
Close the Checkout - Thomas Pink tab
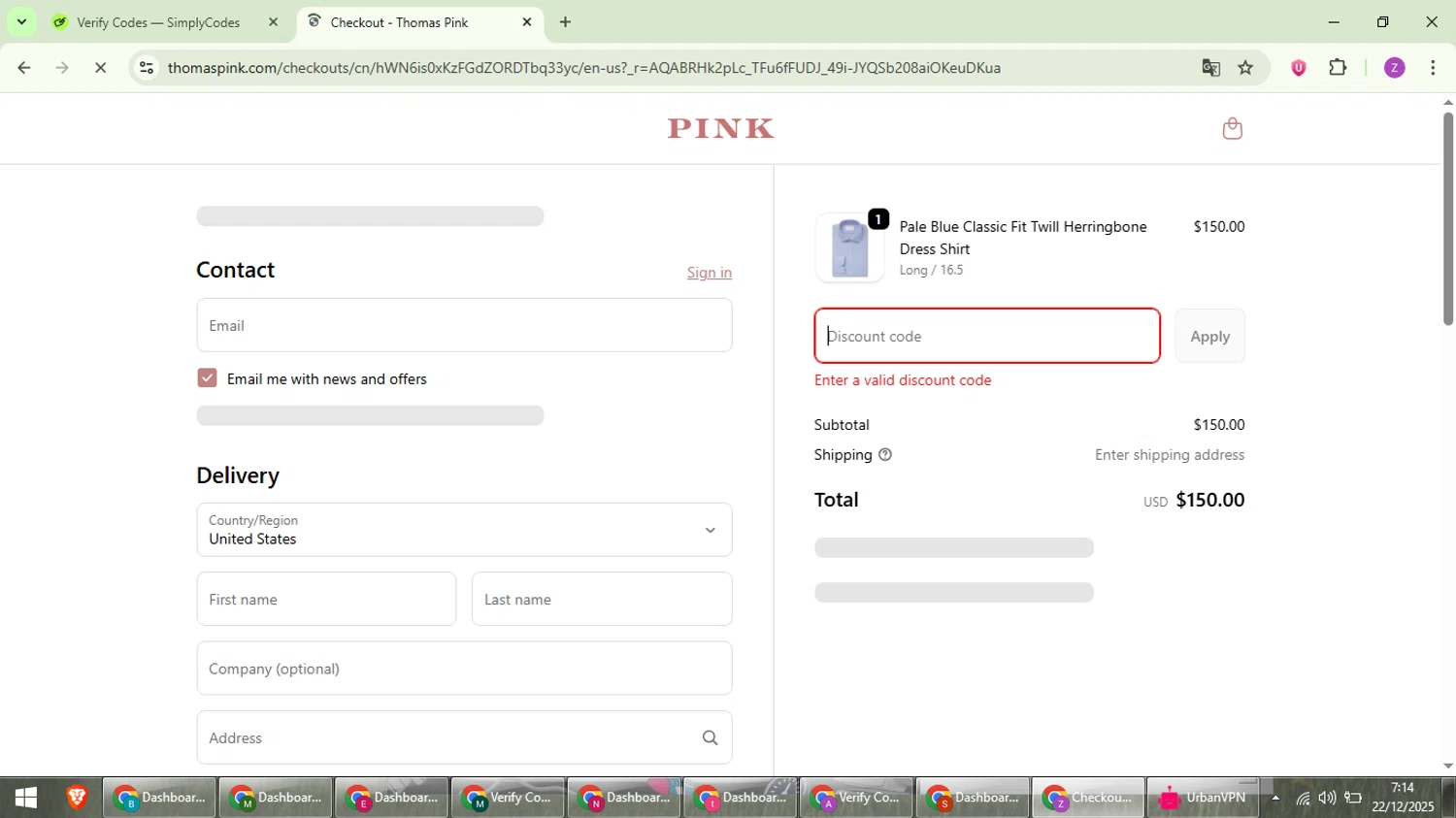coord(527,21)
